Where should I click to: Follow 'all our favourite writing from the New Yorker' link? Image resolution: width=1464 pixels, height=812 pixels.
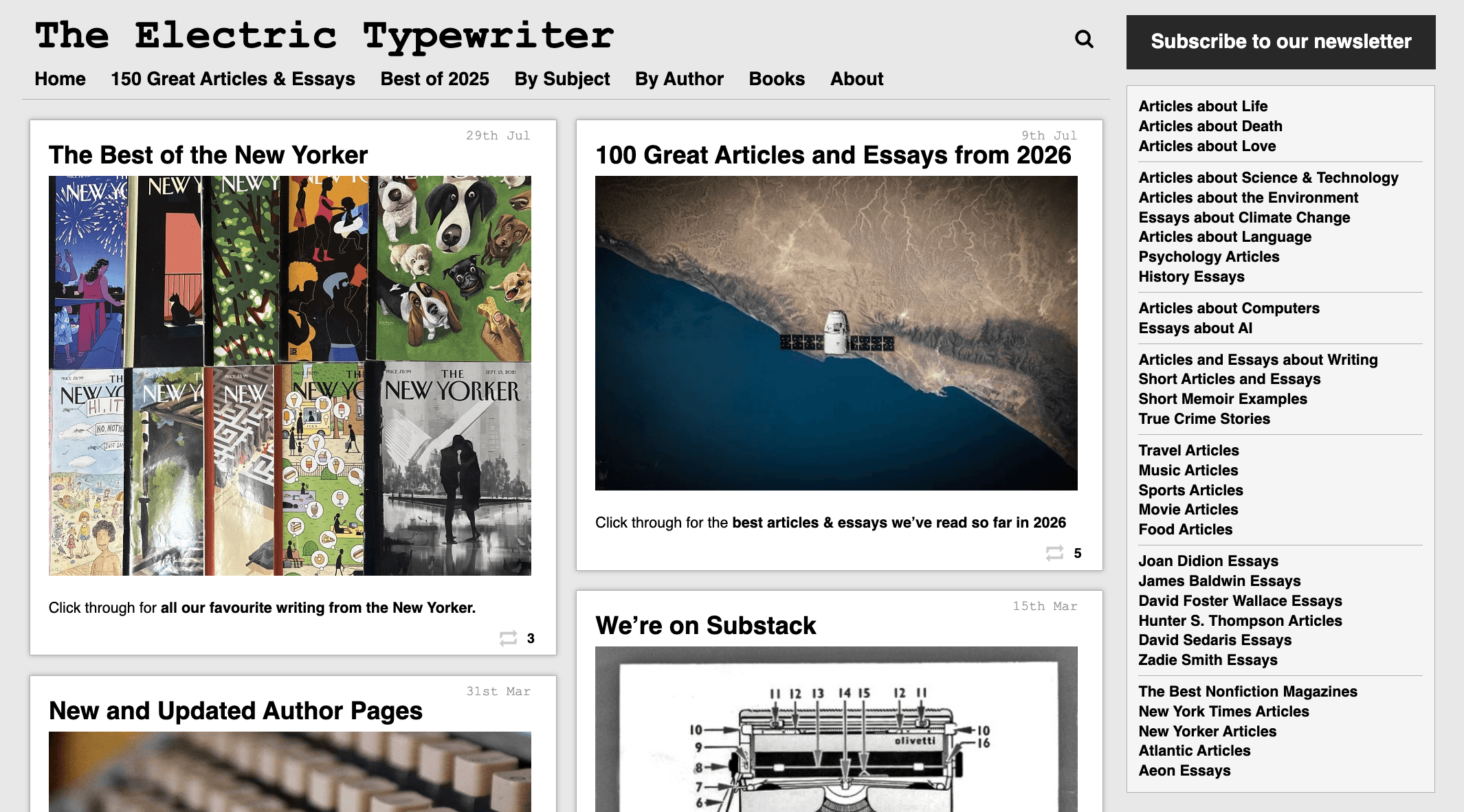[318, 608]
